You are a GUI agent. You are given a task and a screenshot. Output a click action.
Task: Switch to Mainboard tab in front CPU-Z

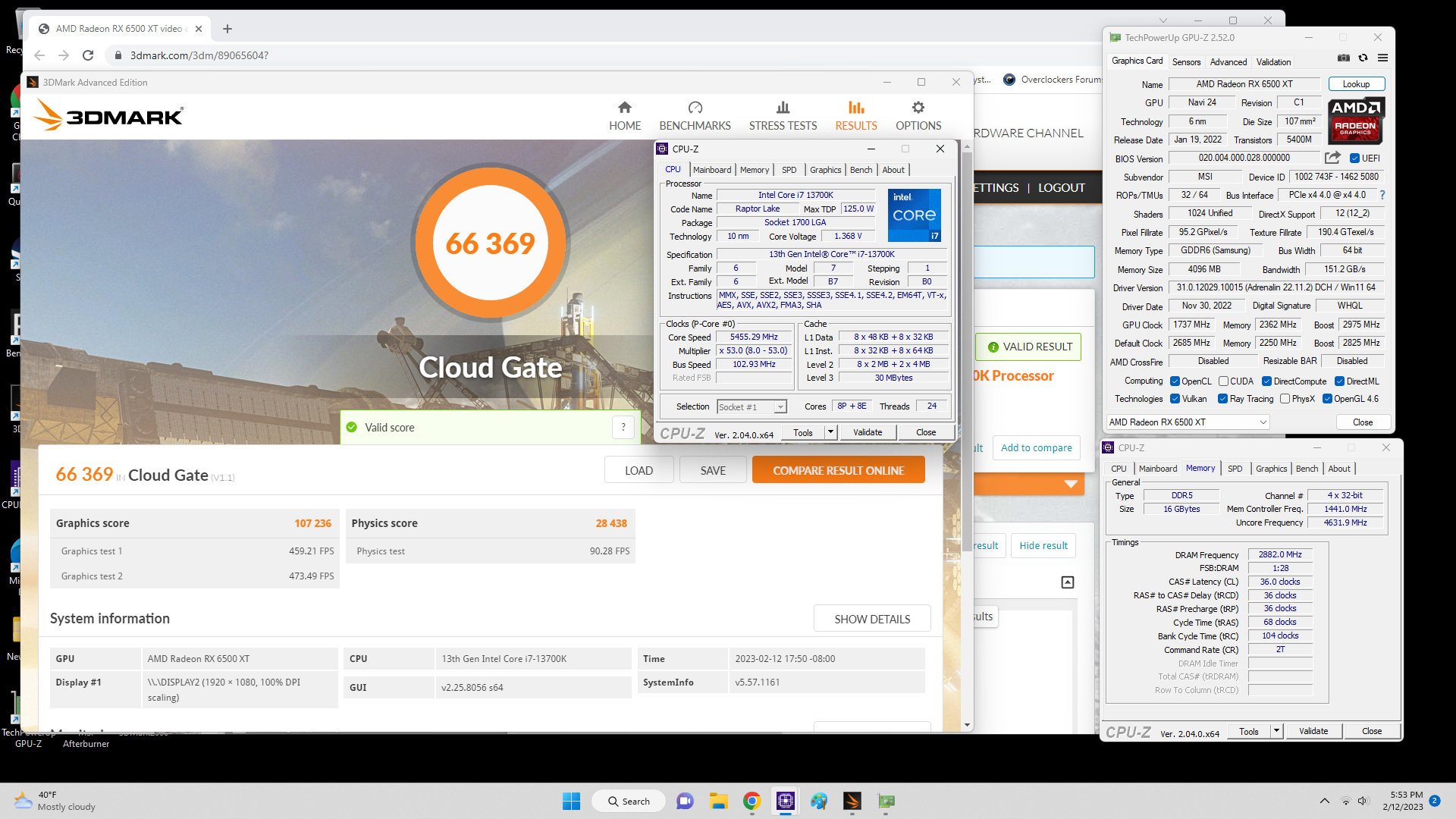click(712, 170)
